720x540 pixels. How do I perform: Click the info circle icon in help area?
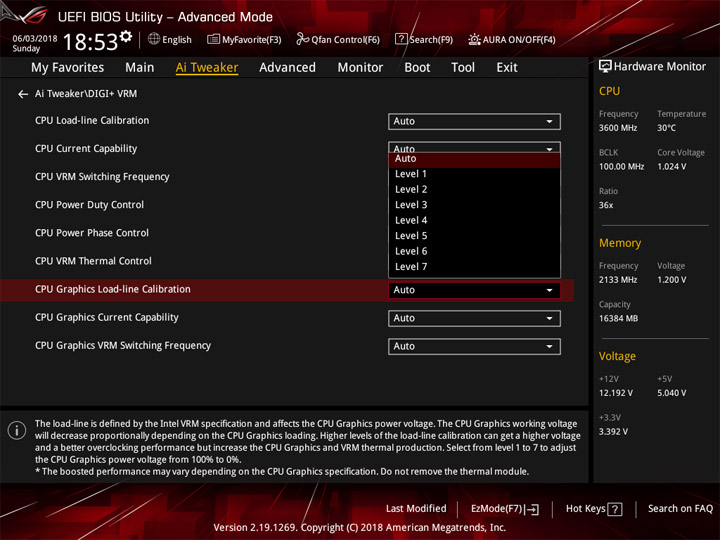pyautogui.click(x=17, y=430)
